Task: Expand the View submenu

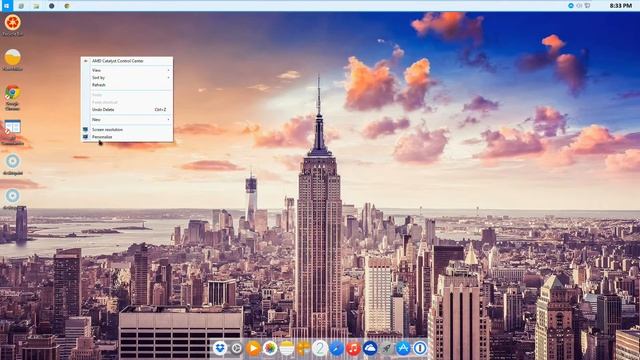Action: tap(127, 70)
